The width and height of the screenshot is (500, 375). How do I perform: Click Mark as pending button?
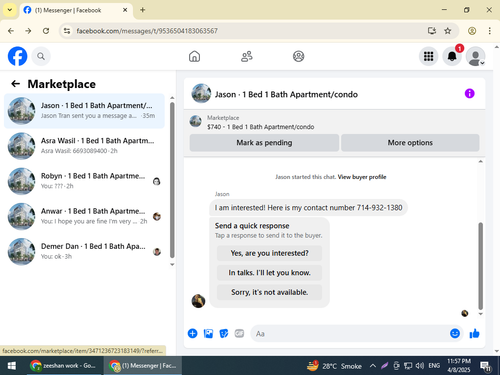[x=264, y=143]
